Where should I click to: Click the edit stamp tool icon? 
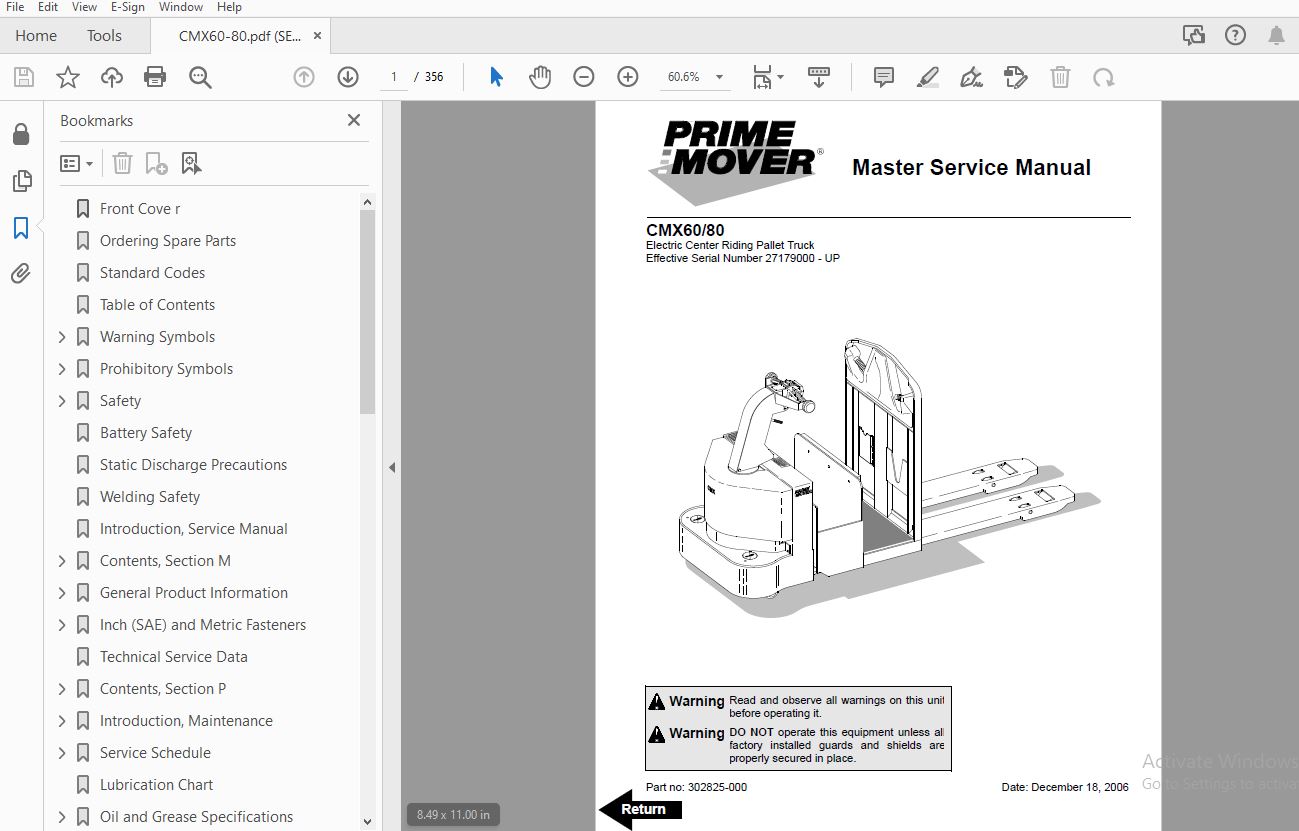[x=1015, y=77]
